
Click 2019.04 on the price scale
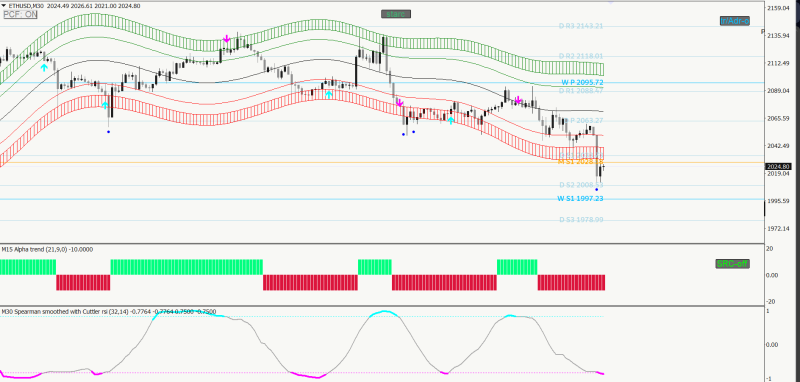click(x=779, y=173)
